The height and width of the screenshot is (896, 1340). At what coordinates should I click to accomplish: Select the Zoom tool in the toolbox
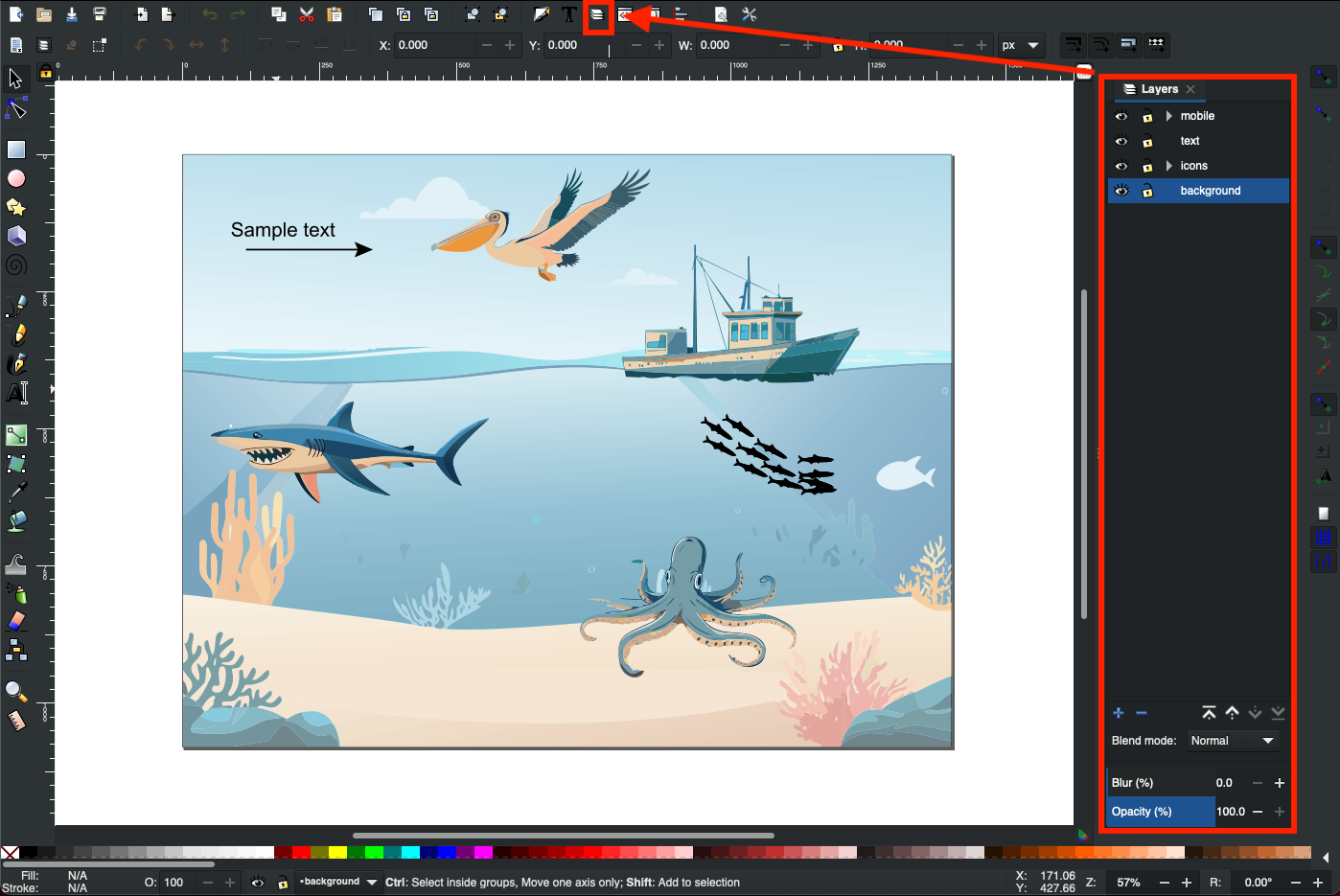14,690
